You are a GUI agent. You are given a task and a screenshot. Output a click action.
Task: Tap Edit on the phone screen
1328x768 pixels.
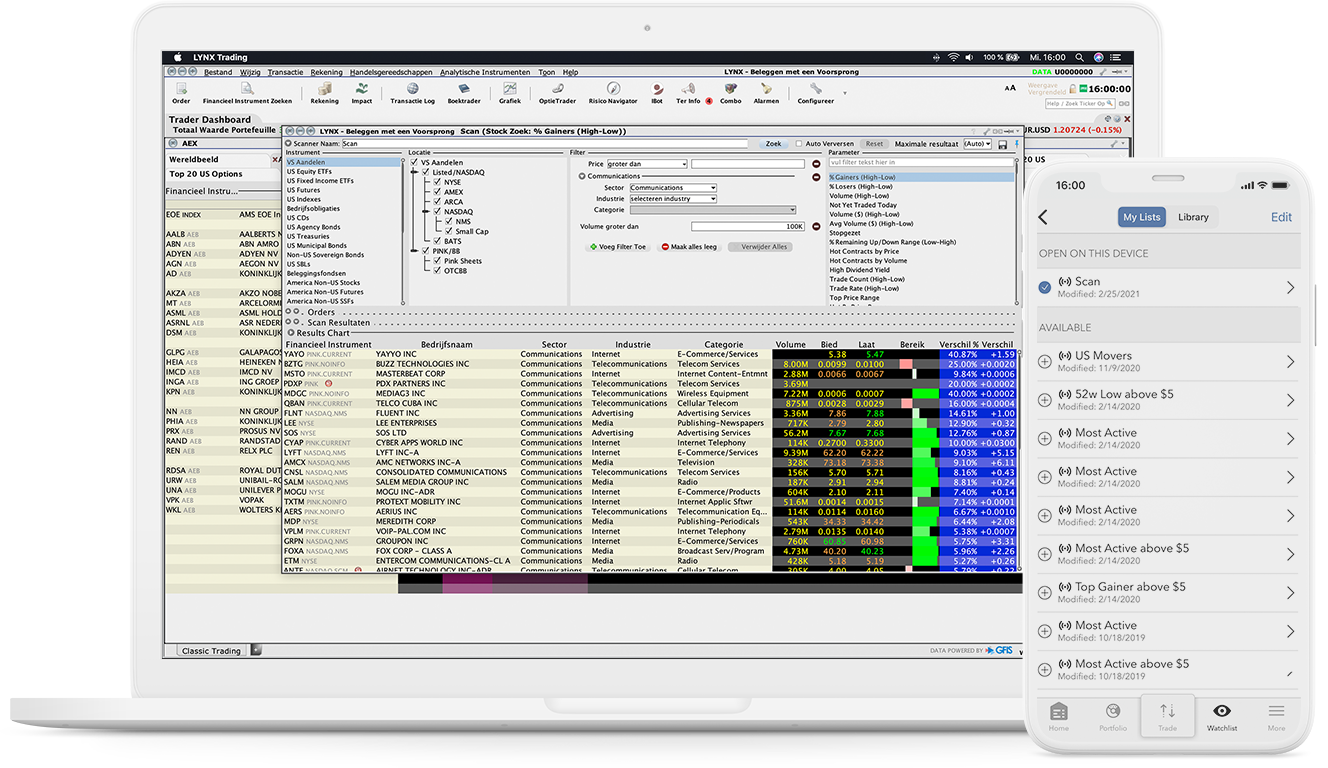tap(1281, 217)
